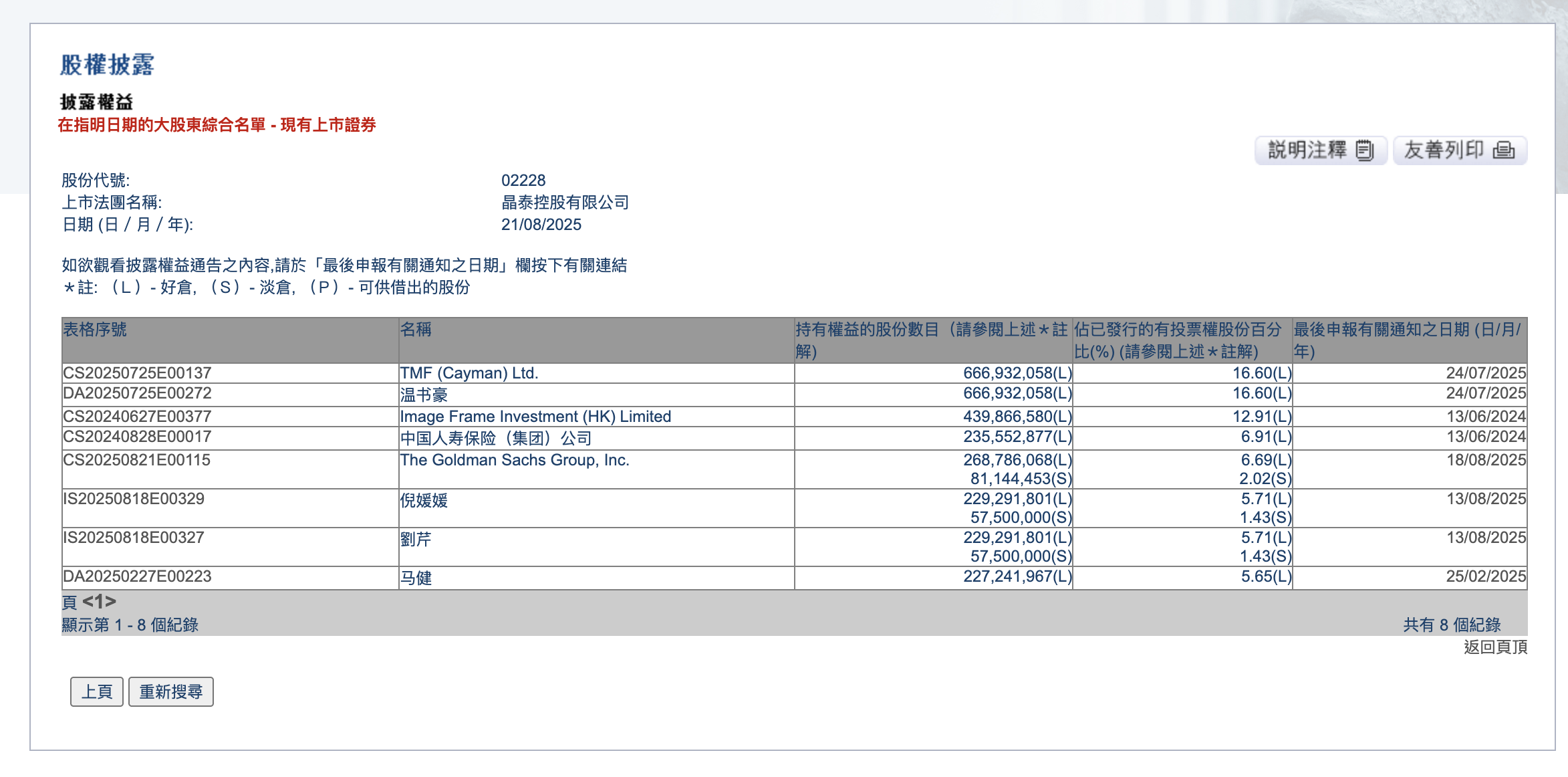
Task: Open form IS20250818E00329 link
Action: click(134, 499)
